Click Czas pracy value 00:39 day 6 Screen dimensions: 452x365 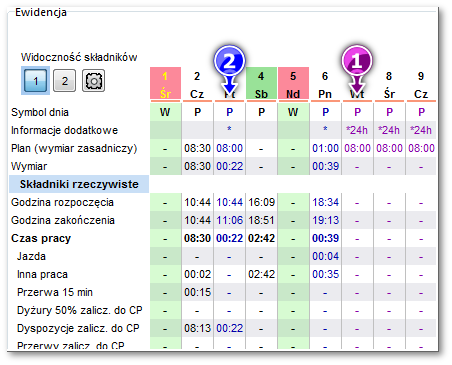pos(325,238)
